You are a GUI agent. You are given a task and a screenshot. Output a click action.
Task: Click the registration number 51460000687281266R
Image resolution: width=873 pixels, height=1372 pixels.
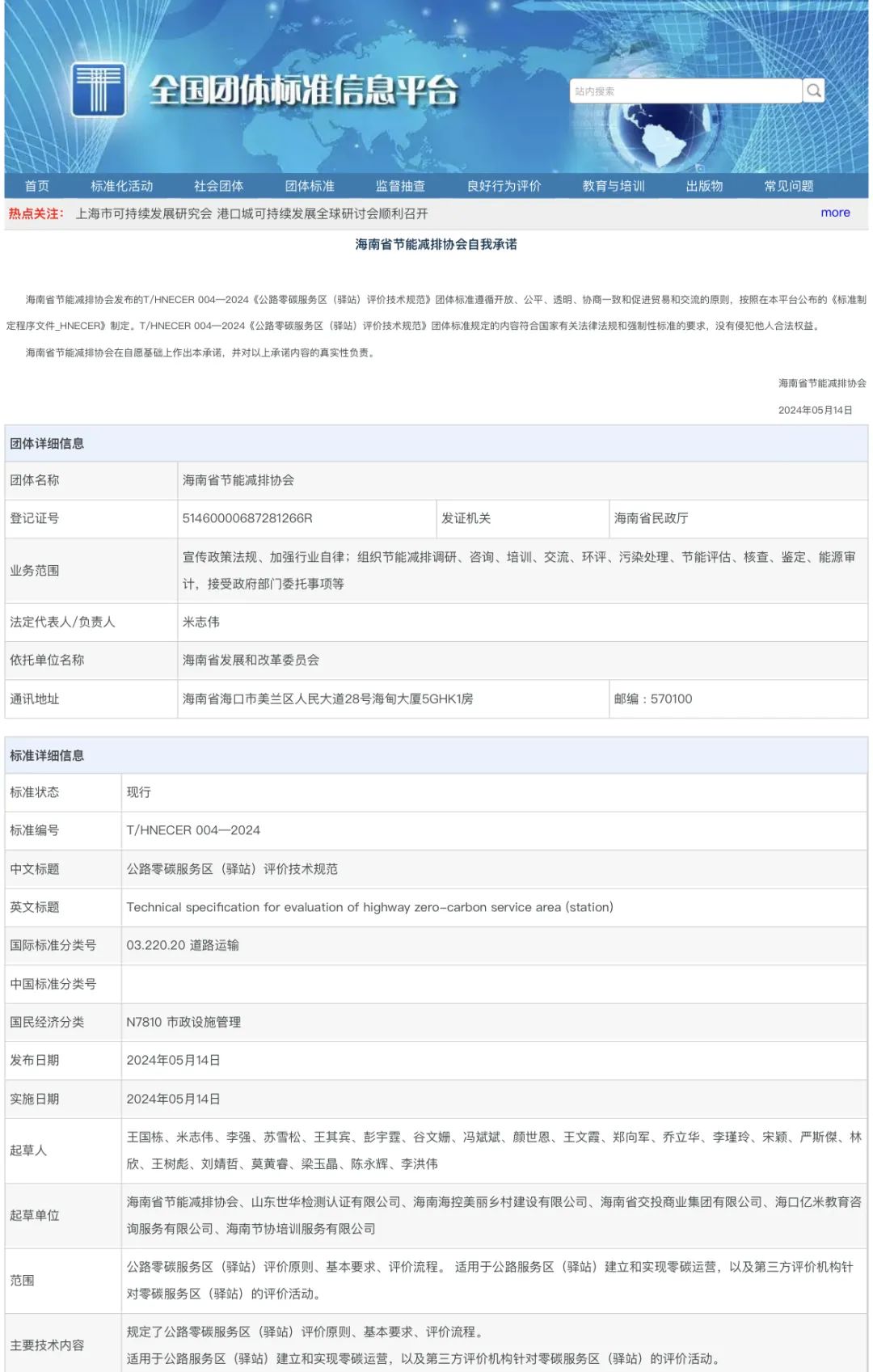tap(247, 518)
